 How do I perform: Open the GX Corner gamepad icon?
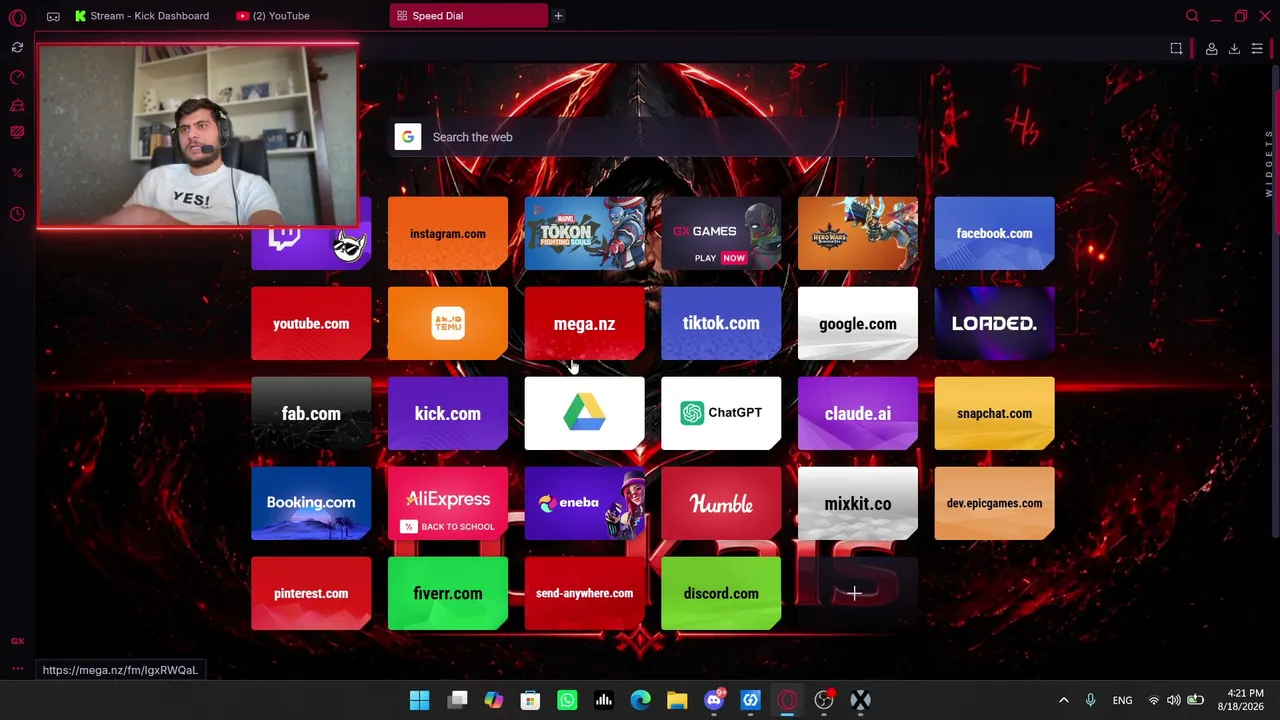pyautogui.click(x=53, y=16)
